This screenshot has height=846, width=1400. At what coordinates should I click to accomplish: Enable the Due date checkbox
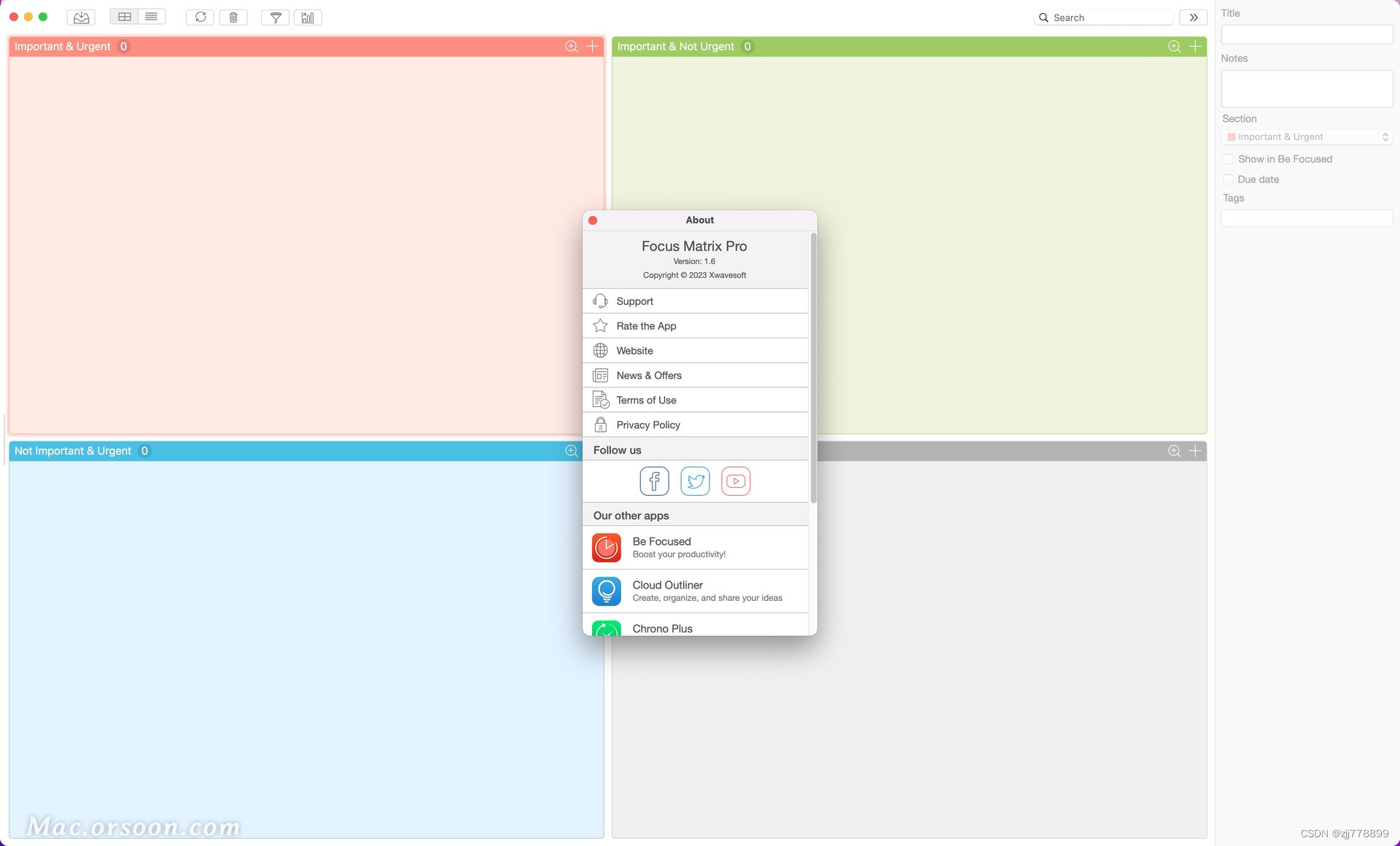(1229, 179)
